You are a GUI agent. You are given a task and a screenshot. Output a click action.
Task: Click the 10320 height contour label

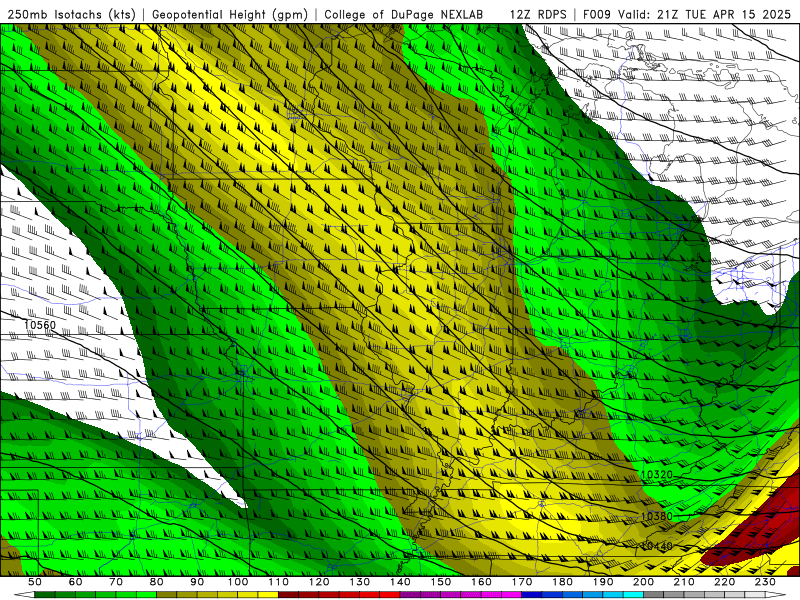(657, 475)
